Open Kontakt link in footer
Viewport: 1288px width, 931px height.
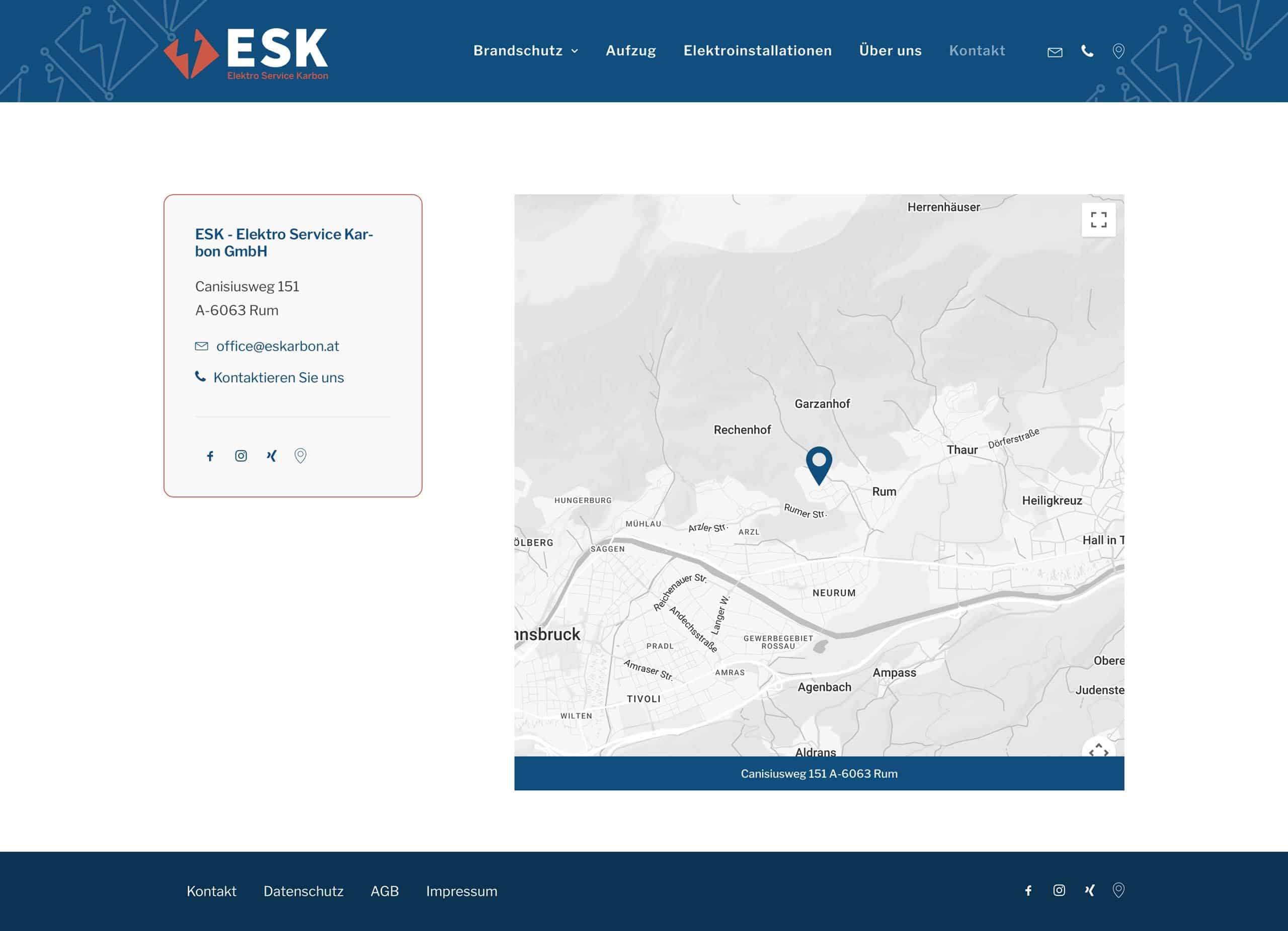(x=211, y=891)
